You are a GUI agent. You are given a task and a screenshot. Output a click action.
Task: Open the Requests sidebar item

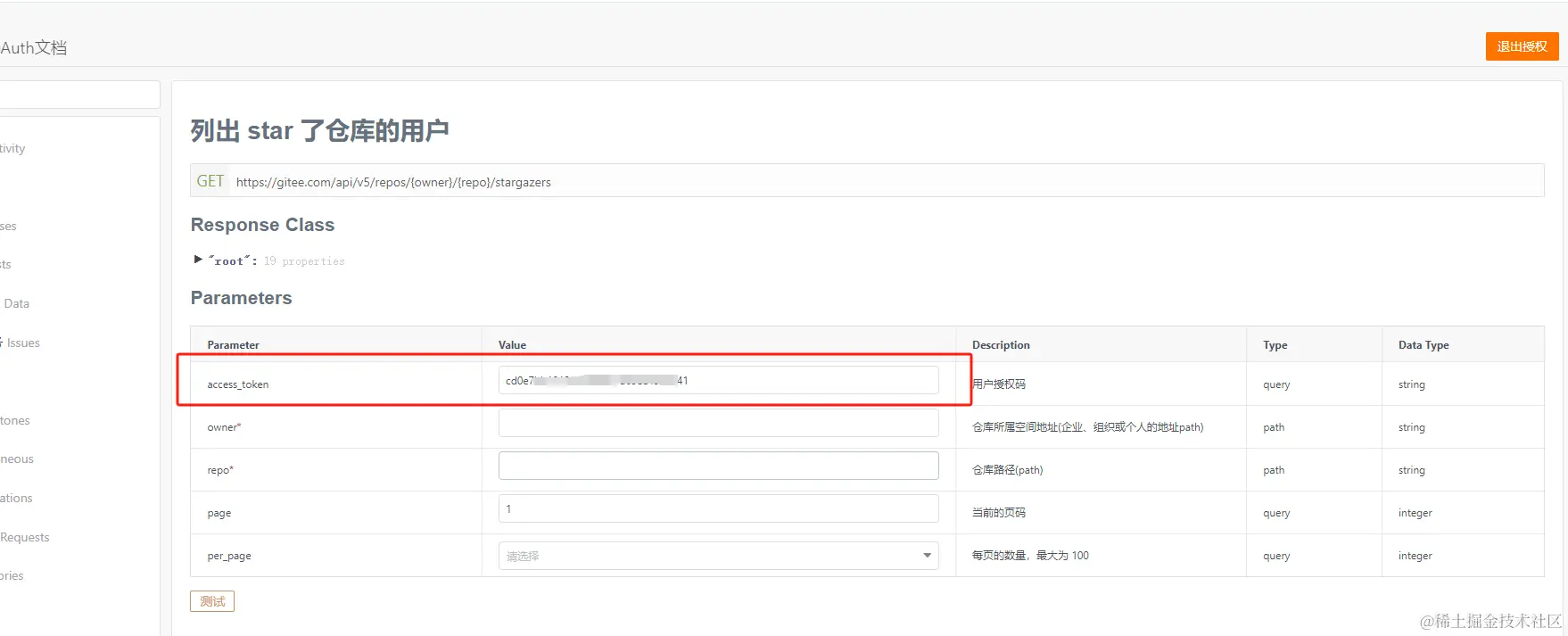tap(25, 537)
